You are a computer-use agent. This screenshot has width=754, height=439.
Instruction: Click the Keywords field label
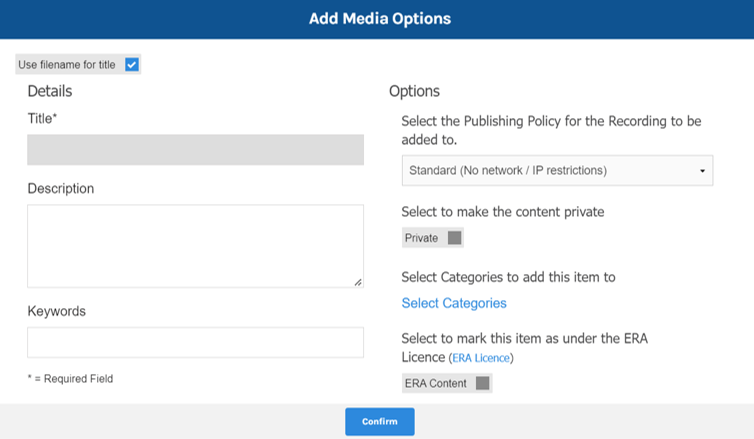click(x=57, y=311)
